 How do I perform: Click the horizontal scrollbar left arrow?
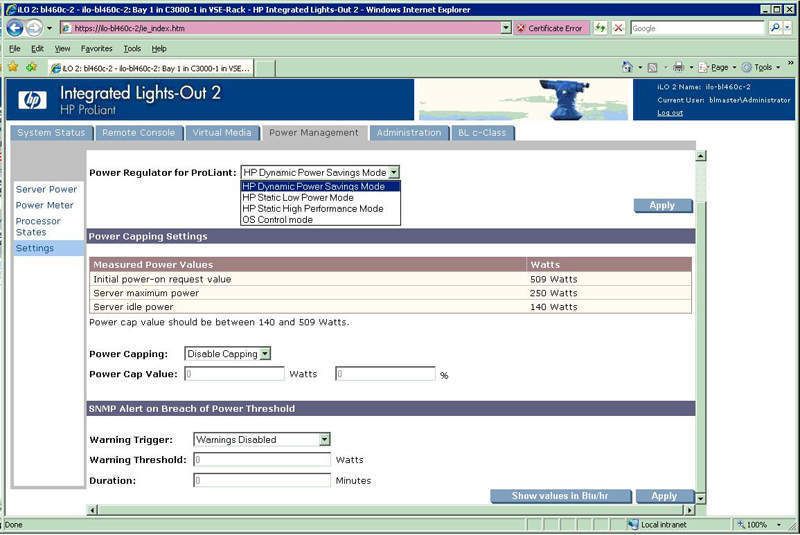coord(92,509)
